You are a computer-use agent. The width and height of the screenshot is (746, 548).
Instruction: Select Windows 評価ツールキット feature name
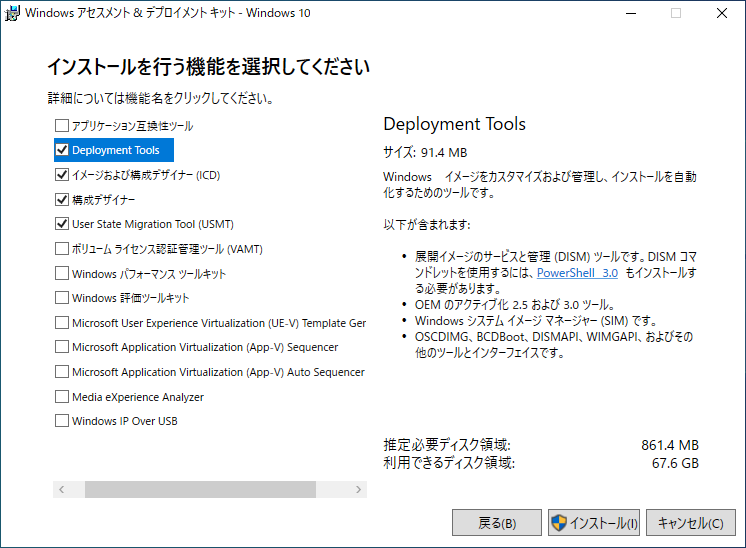130,298
